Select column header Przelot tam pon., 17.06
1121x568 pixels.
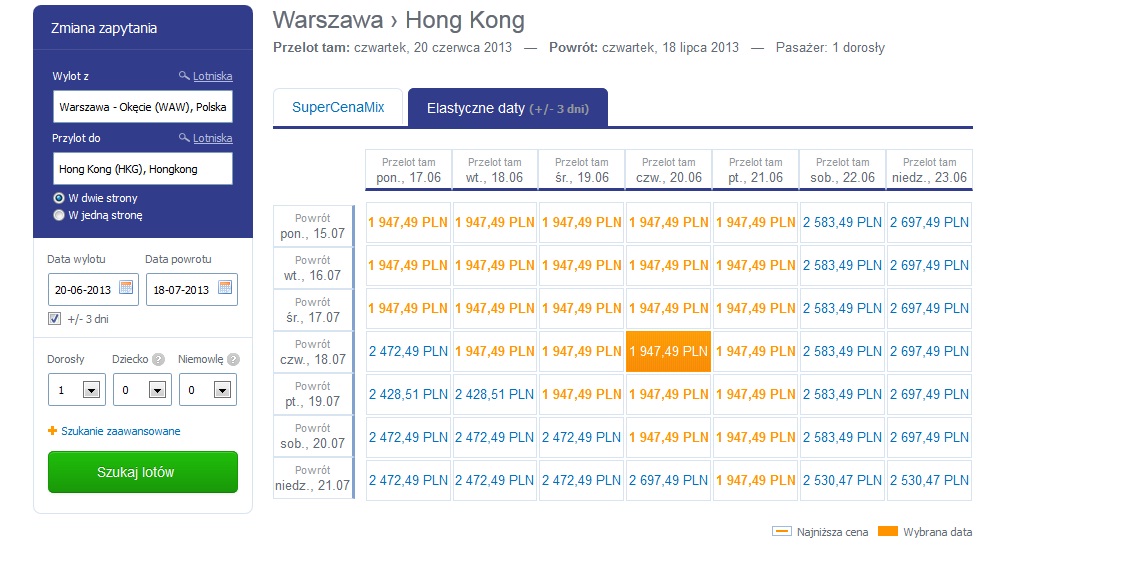pyautogui.click(x=408, y=170)
